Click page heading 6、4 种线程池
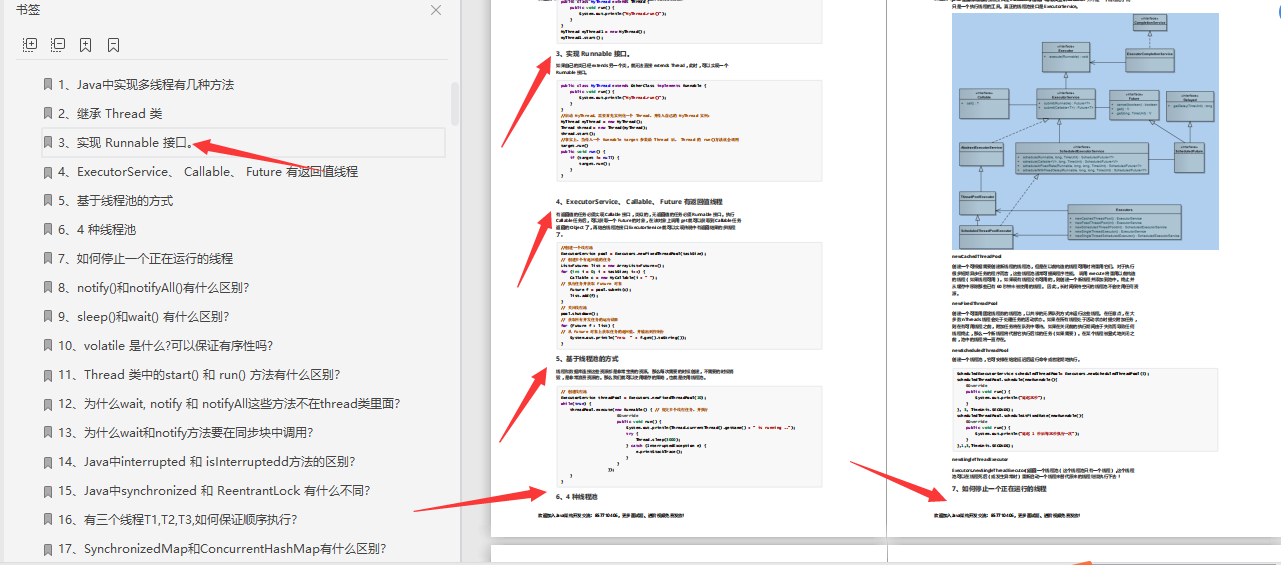 (576, 496)
